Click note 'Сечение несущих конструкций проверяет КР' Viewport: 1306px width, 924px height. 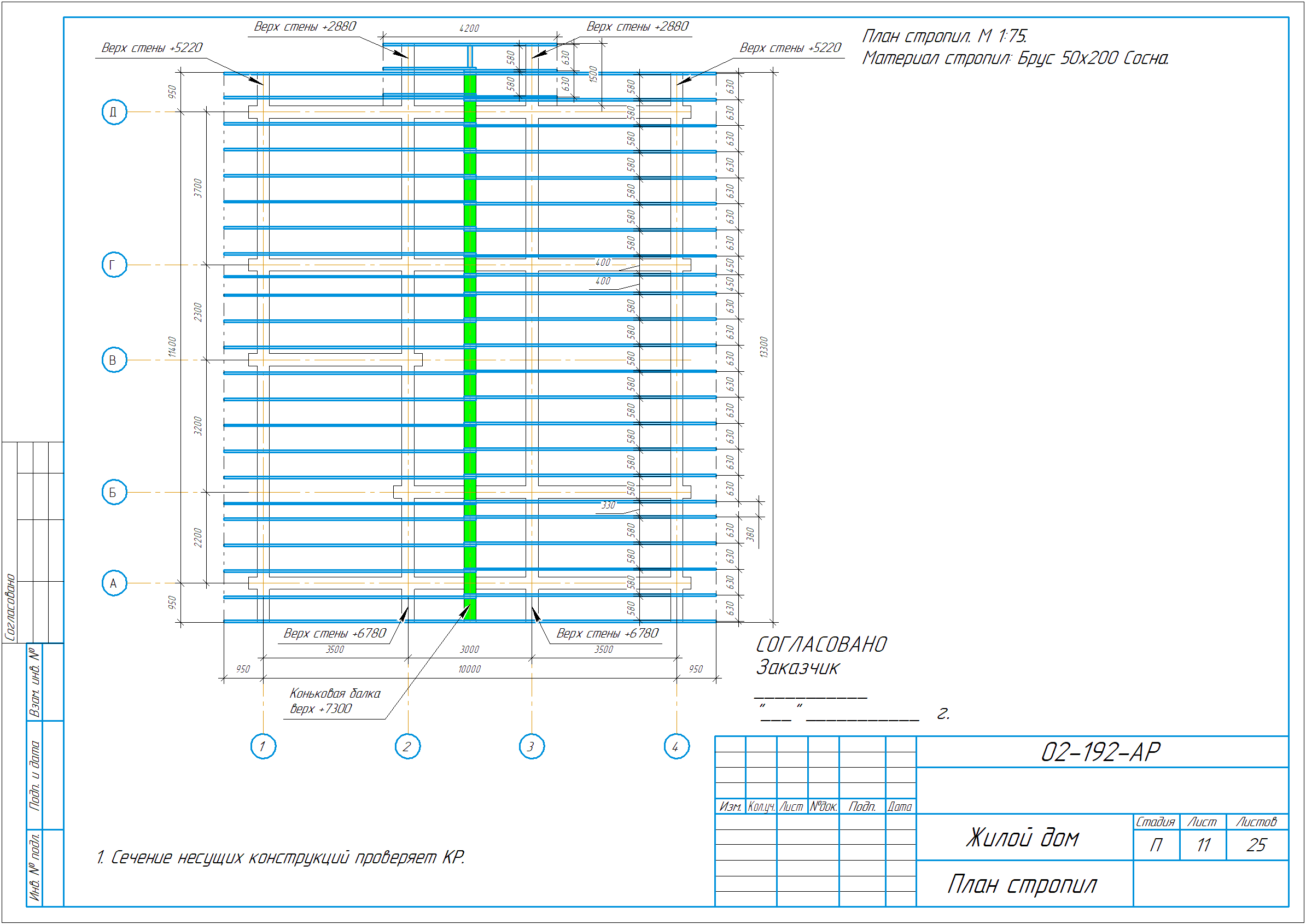281,858
